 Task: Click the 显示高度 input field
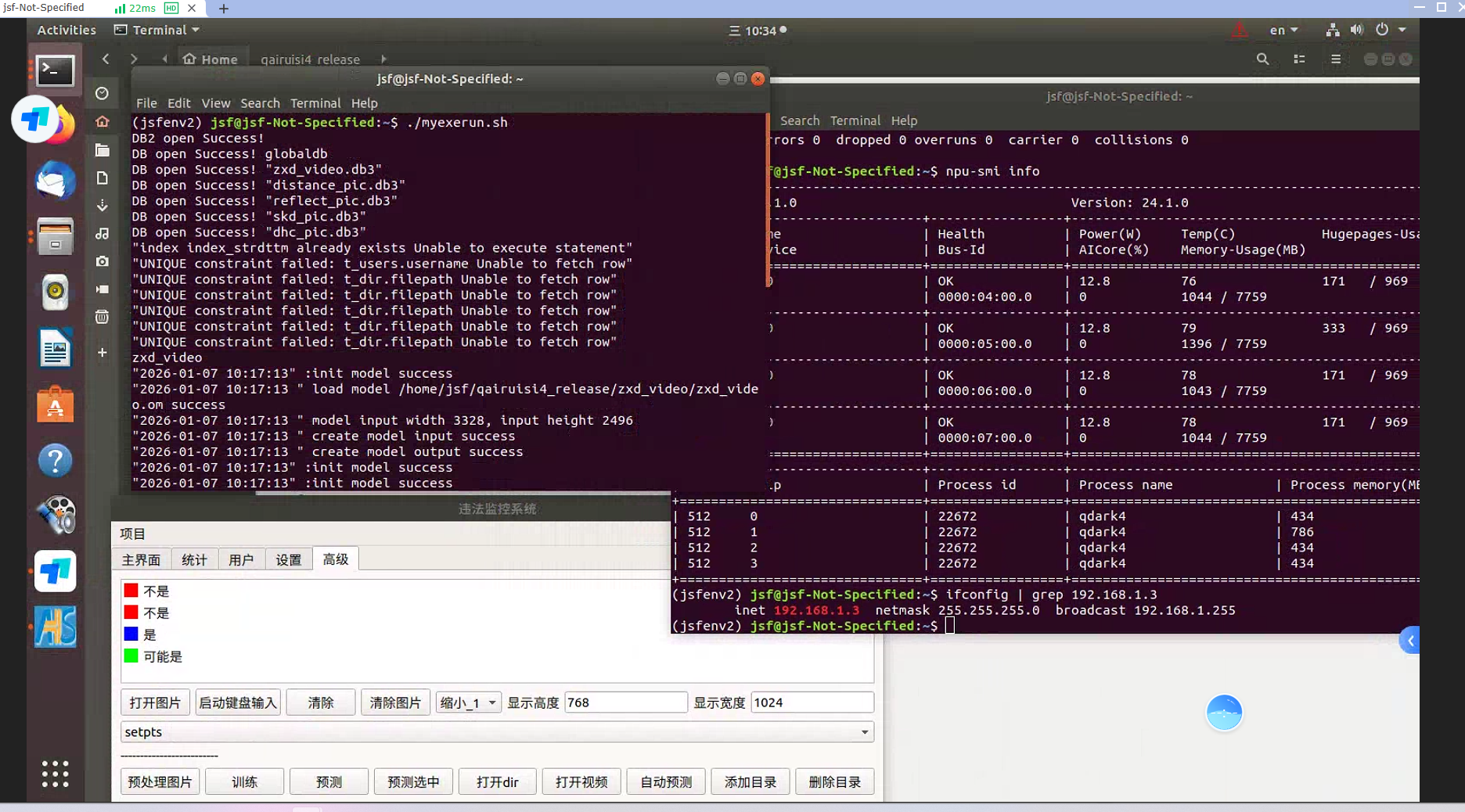point(625,702)
